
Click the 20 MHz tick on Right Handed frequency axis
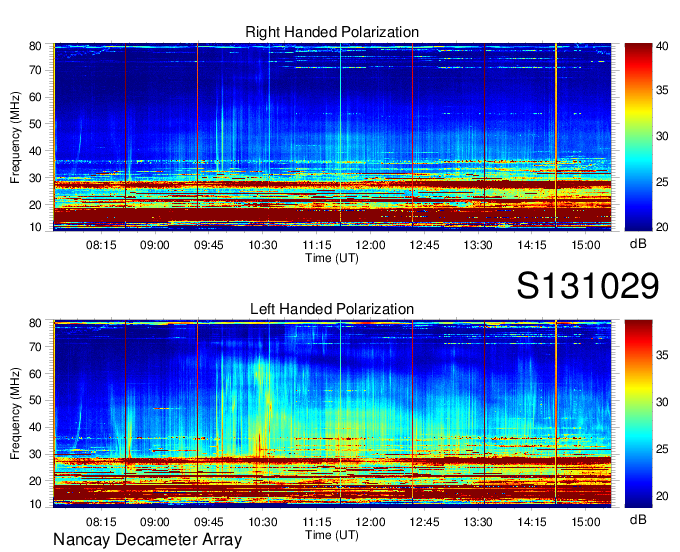pos(35,205)
